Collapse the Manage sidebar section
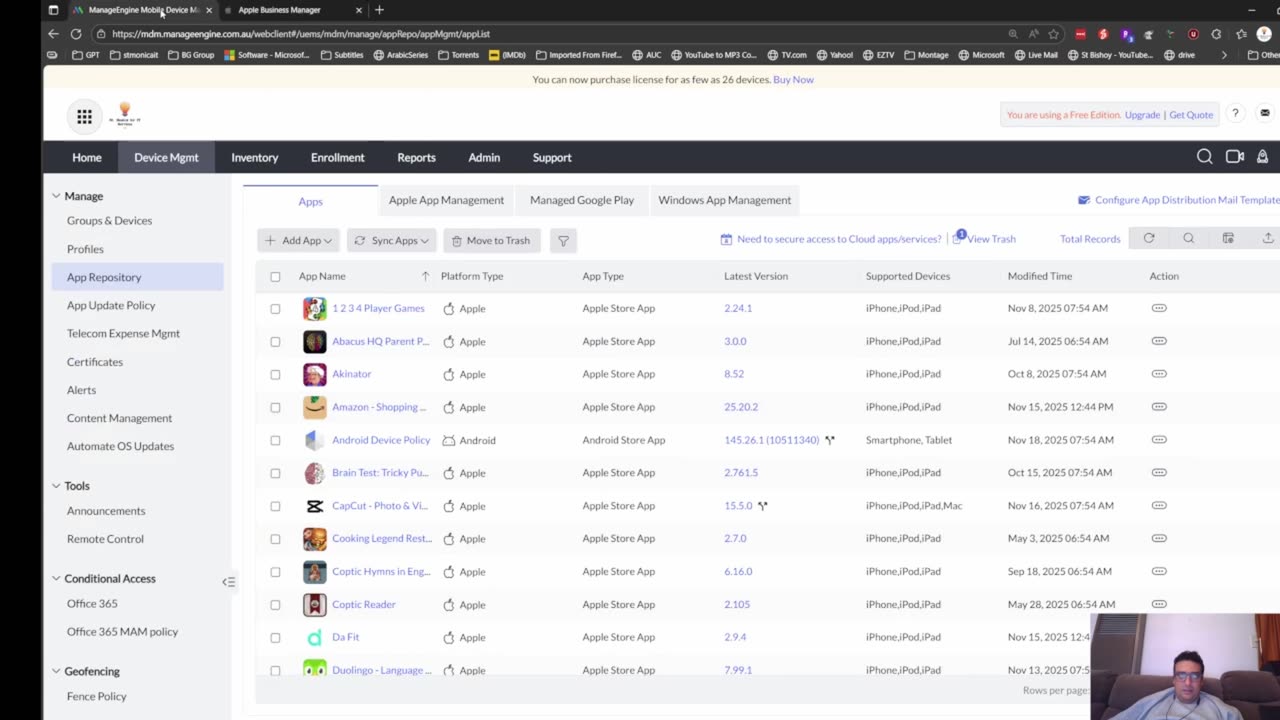Viewport: 1280px width, 720px height. tap(56, 196)
